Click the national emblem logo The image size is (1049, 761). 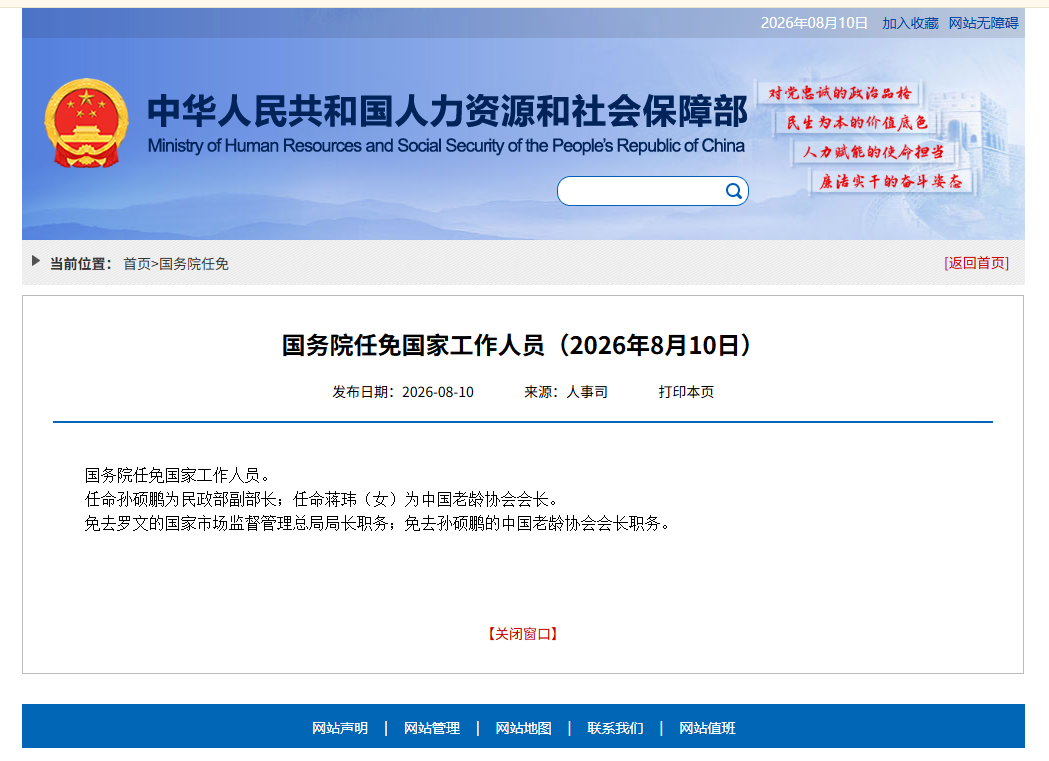coord(86,123)
